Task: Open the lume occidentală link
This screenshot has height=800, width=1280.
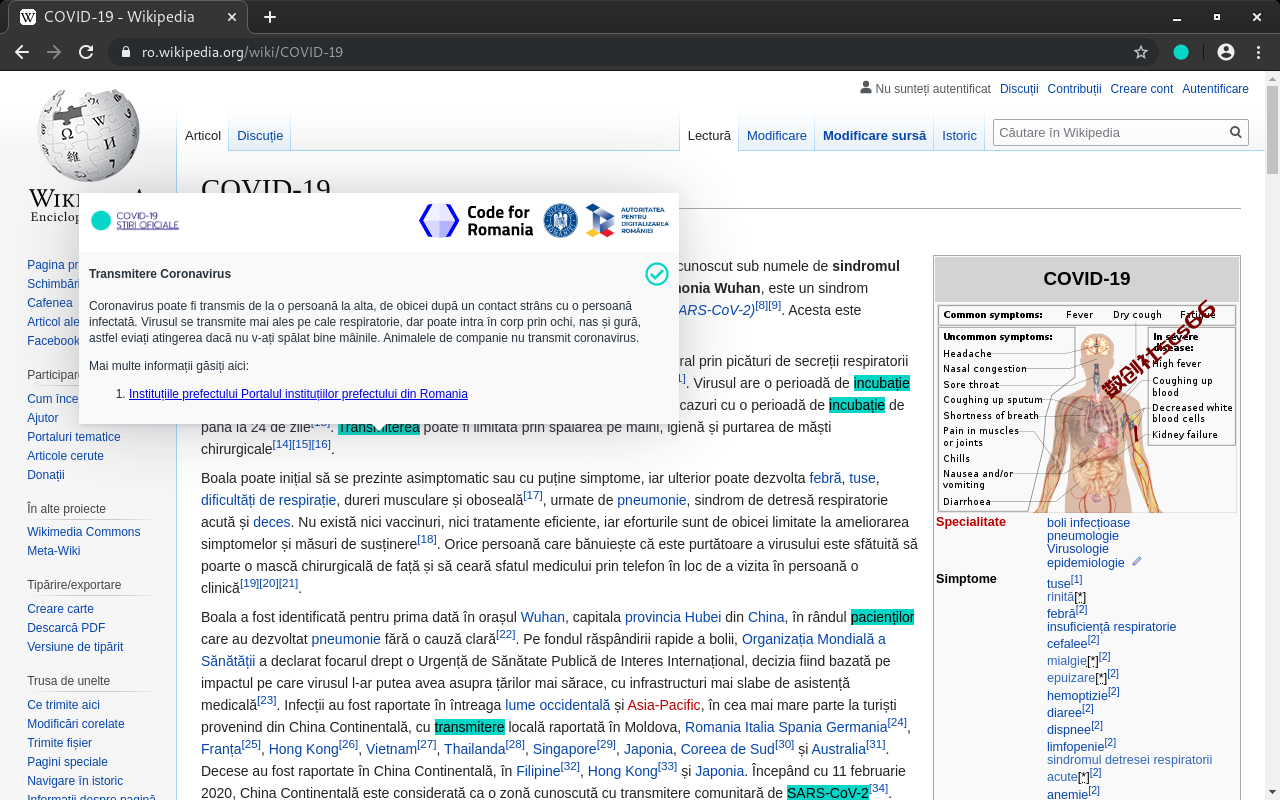Action: coord(557,705)
